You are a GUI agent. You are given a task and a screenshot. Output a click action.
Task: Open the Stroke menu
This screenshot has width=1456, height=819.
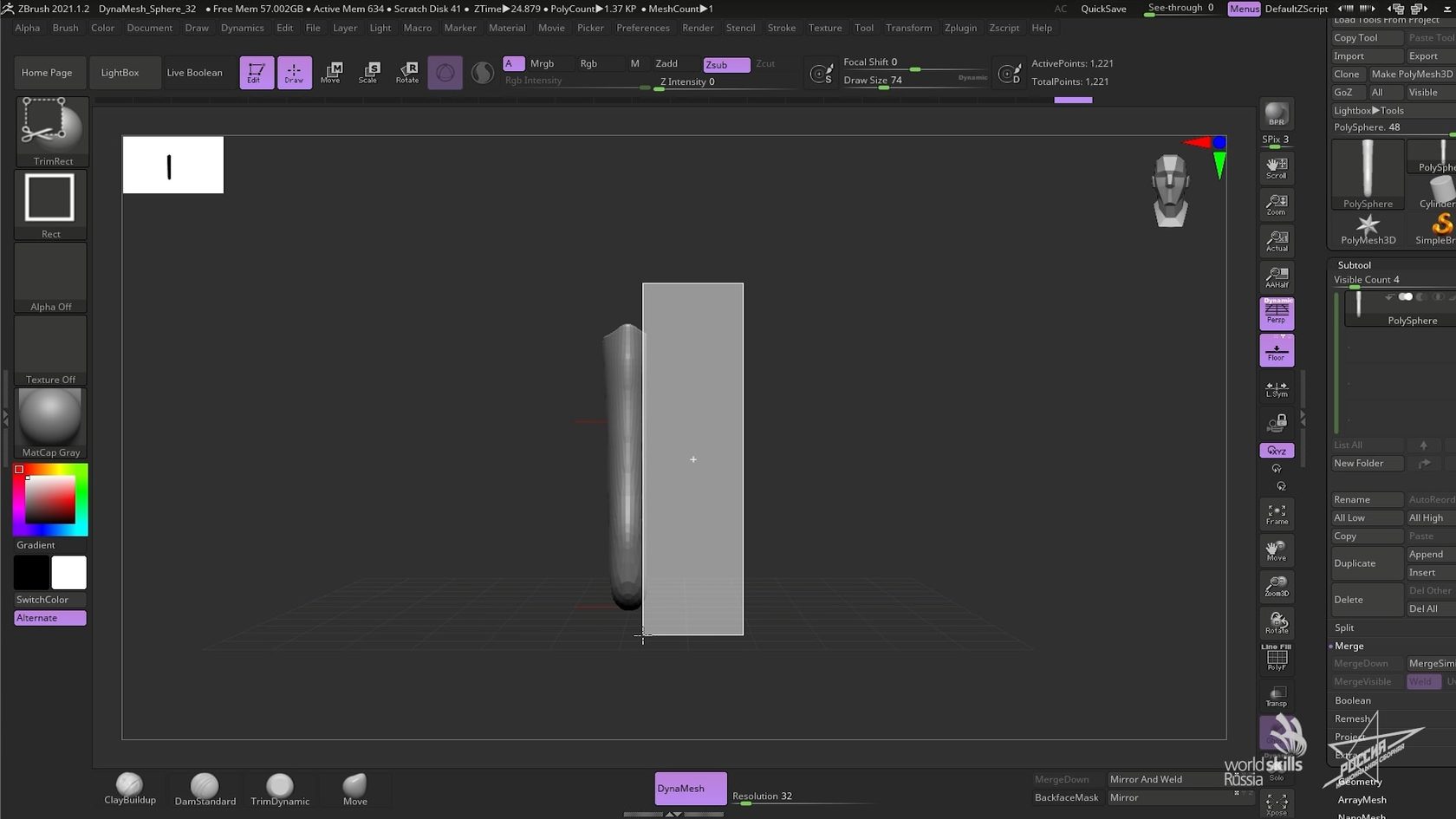pos(782,28)
